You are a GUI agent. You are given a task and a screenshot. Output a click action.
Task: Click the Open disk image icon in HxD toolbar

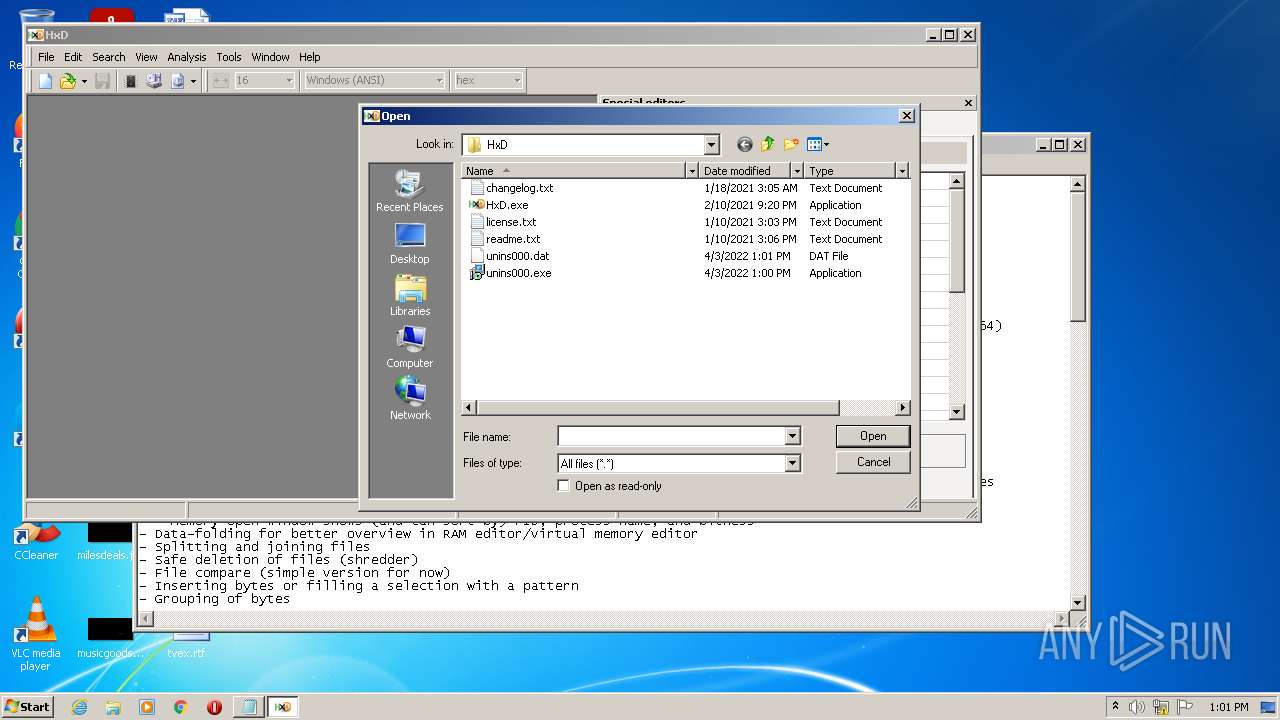coord(178,81)
